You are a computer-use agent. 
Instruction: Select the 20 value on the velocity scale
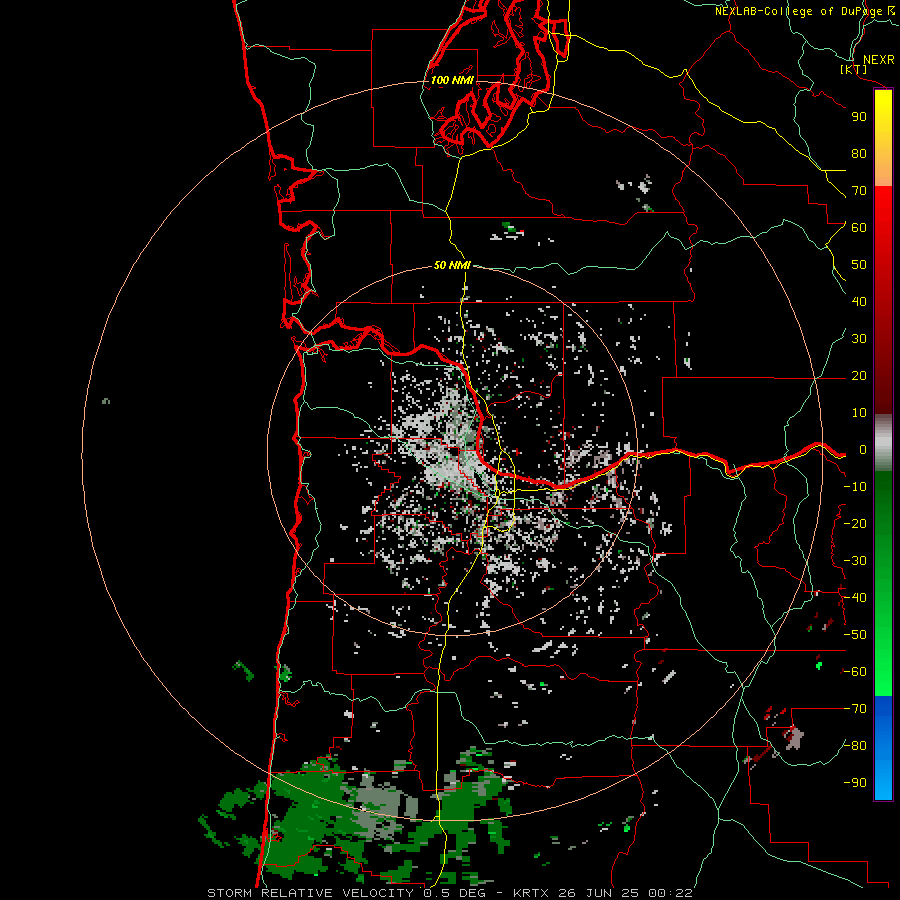tap(859, 375)
